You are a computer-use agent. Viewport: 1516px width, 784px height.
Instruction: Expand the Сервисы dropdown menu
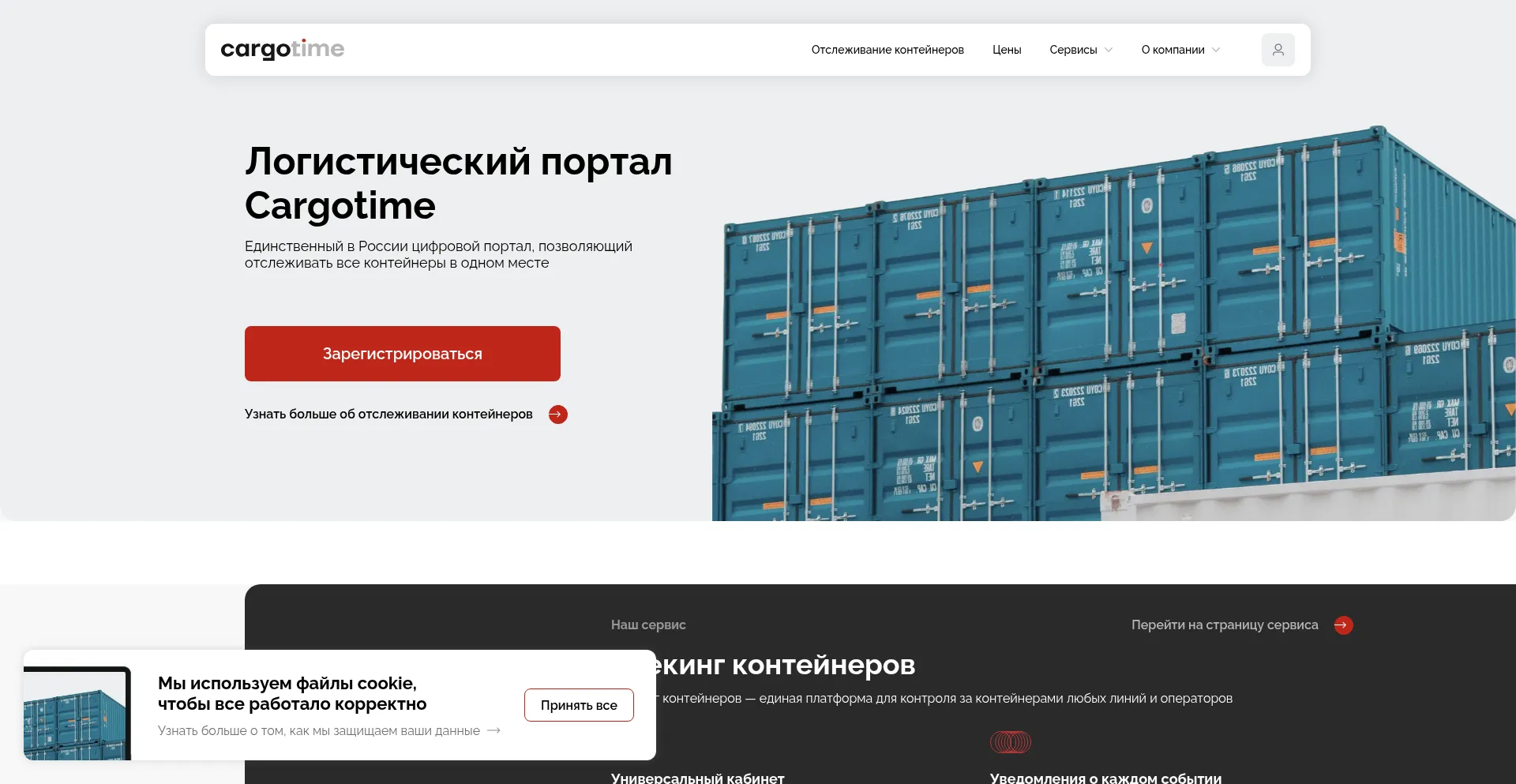(x=1080, y=50)
